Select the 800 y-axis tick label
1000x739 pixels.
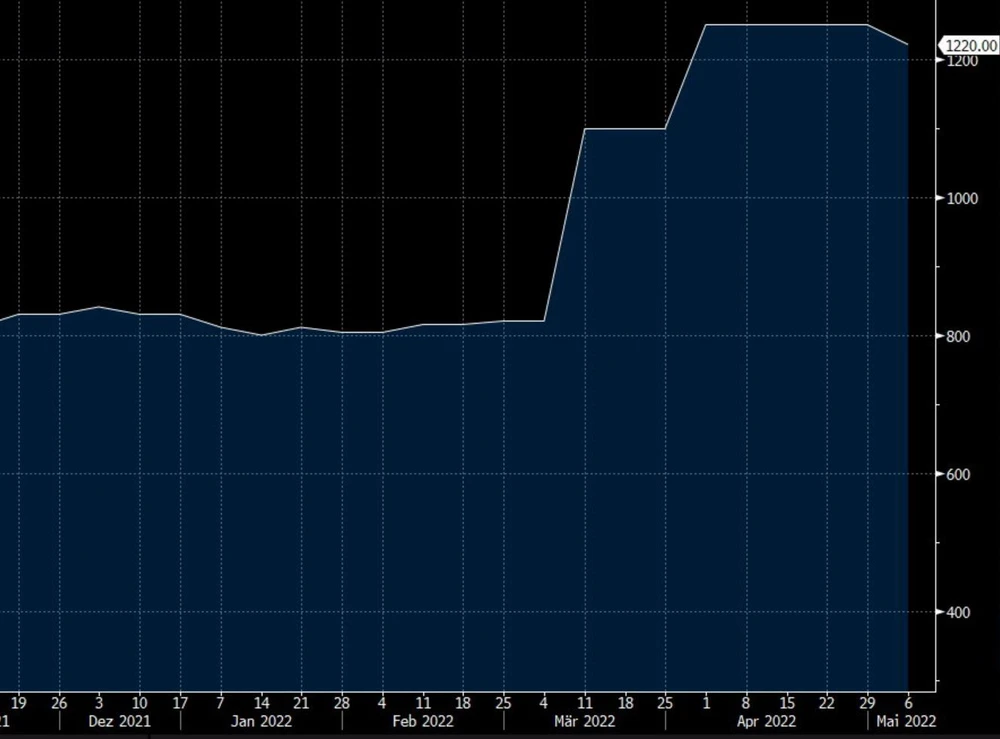pyautogui.click(x=960, y=336)
